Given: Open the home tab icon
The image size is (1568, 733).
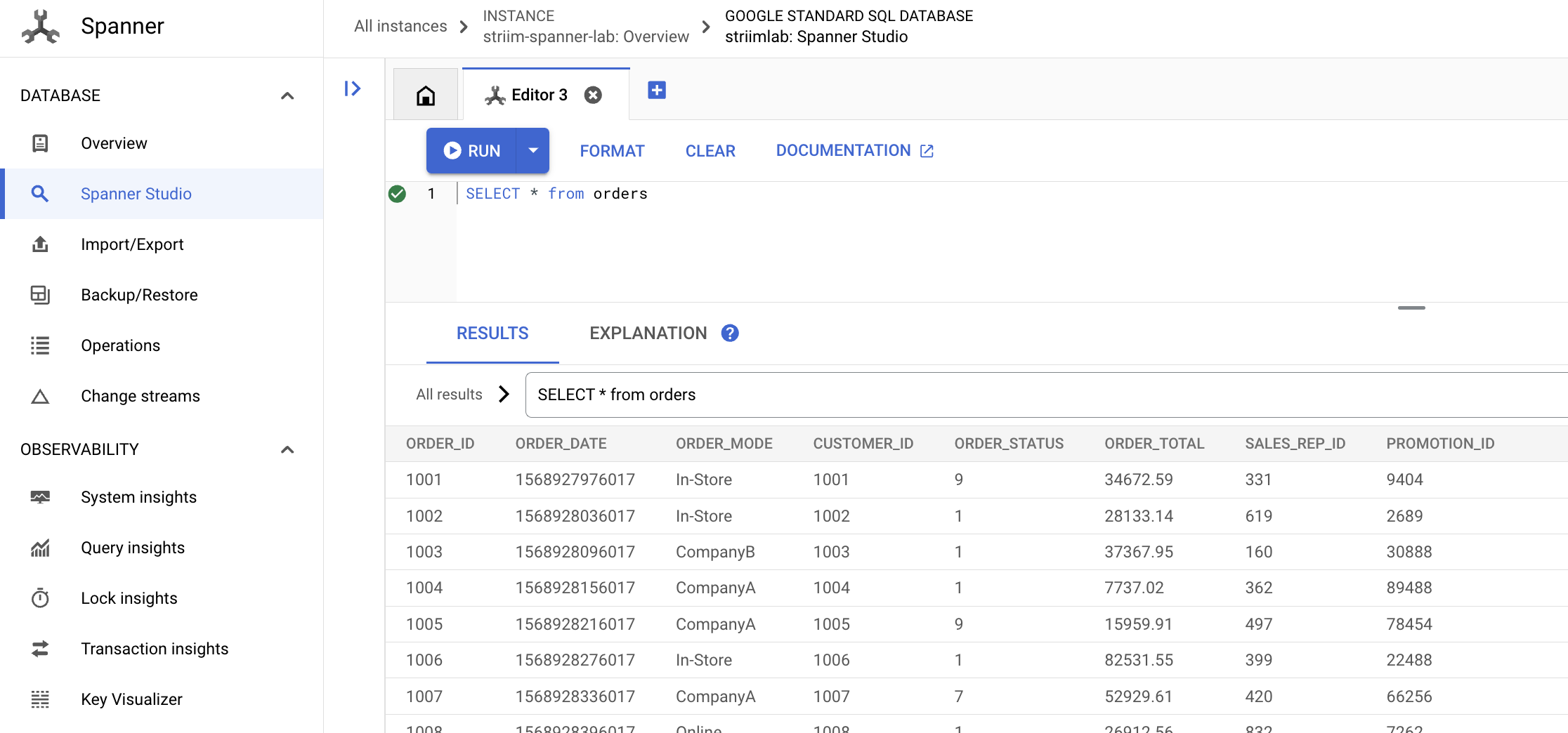Looking at the screenshot, I should 426,95.
